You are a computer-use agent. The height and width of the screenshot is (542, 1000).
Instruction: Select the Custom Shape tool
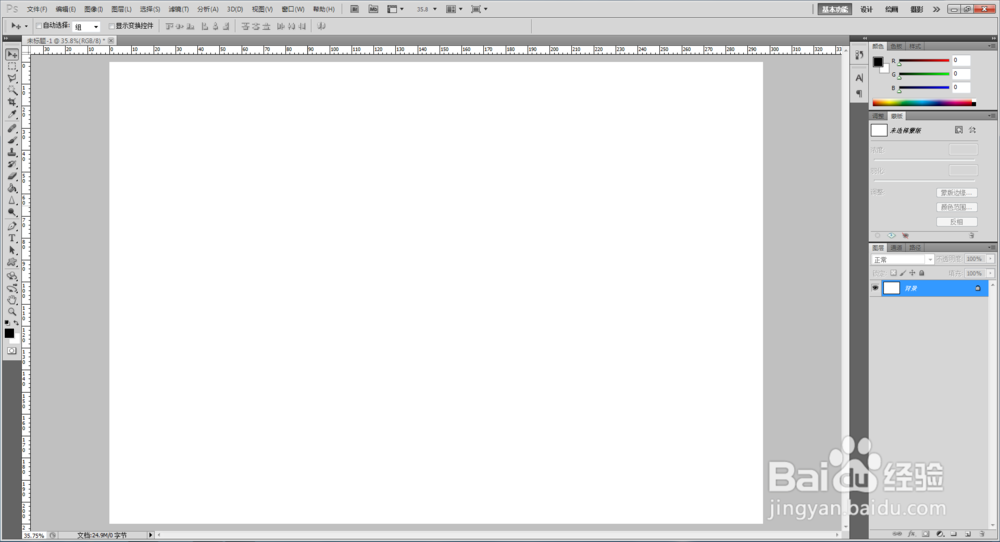pyautogui.click(x=11, y=263)
